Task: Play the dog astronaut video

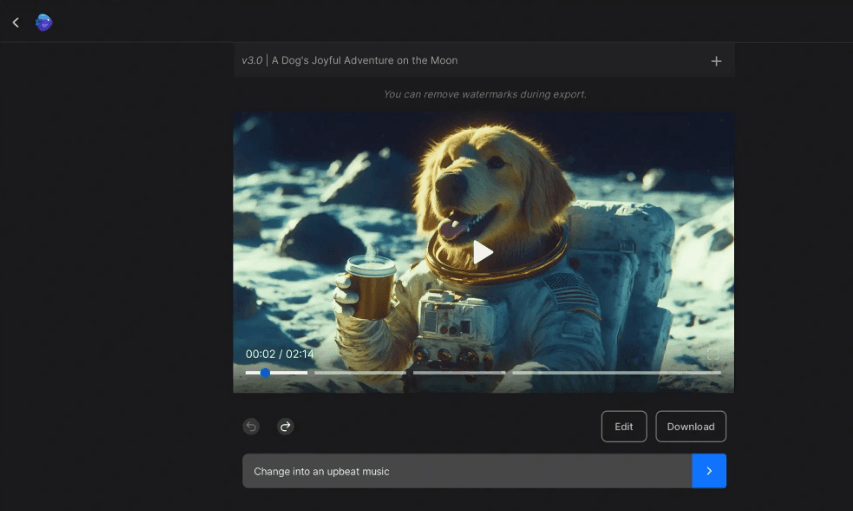Action: tap(483, 253)
